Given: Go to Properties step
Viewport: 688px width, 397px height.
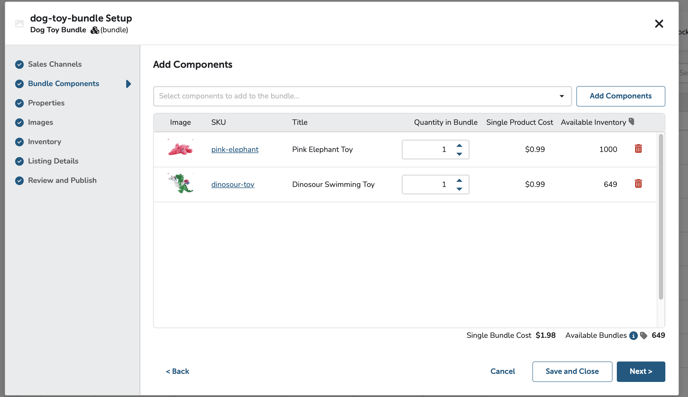Looking at the screenshot, I should tap(46, 103).
